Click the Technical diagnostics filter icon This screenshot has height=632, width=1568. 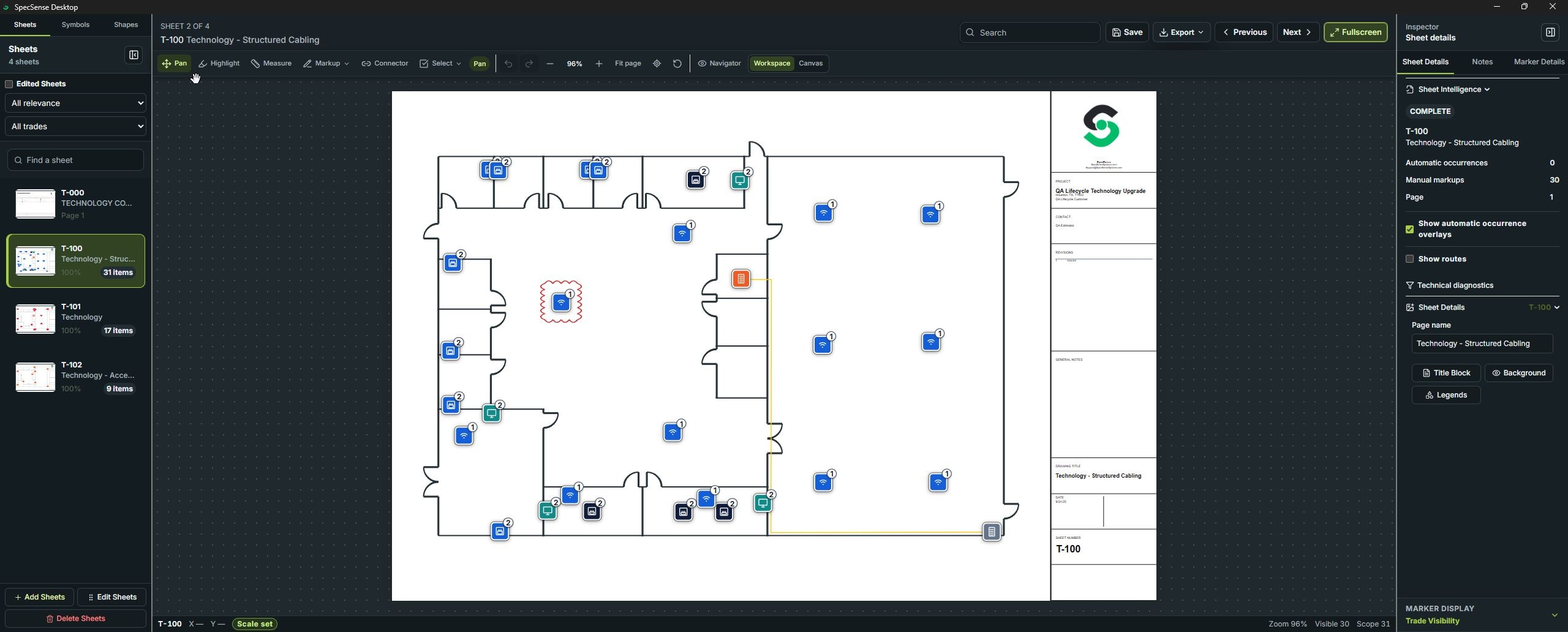click(x=1409, y=285)
